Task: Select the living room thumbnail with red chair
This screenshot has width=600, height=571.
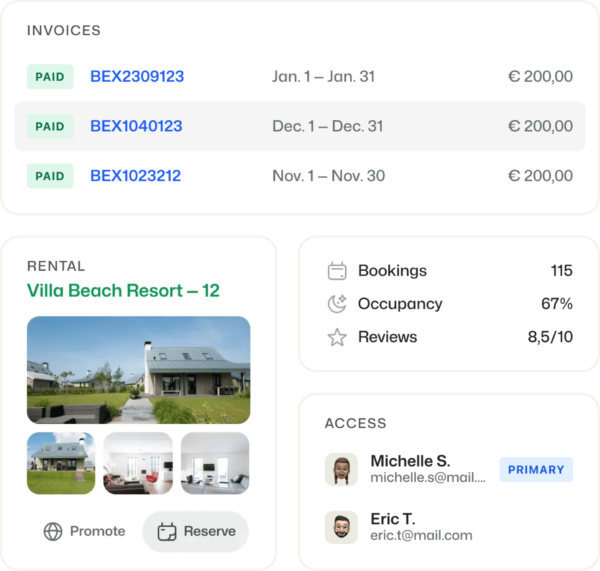Action: coord(138,463)
